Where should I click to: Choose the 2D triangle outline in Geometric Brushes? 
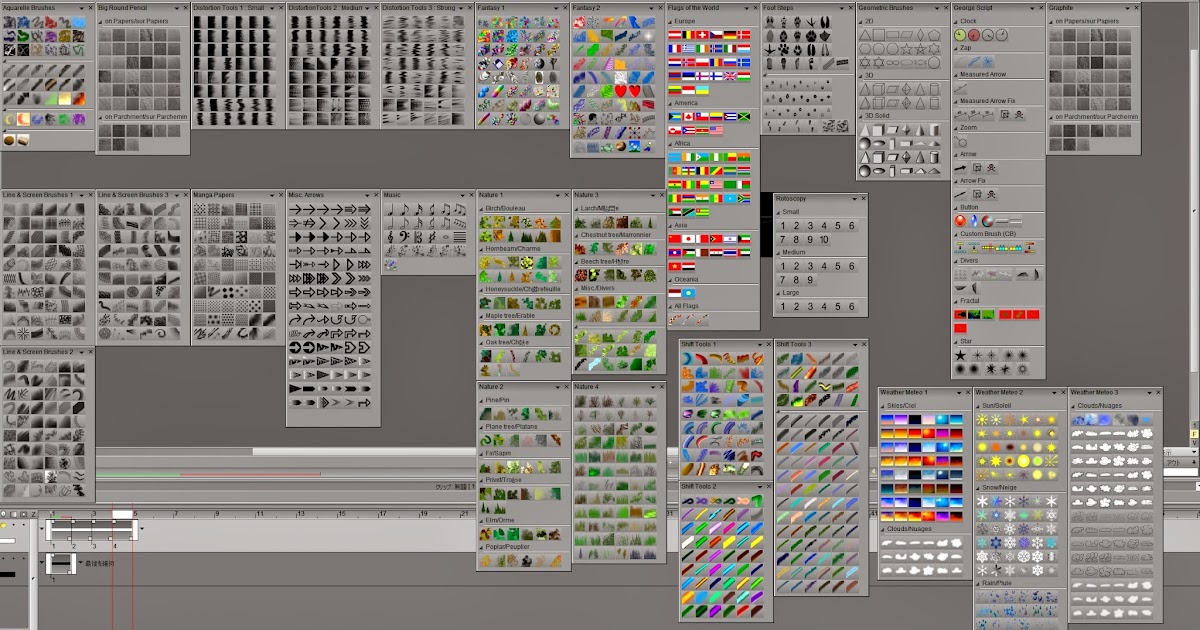865,35
